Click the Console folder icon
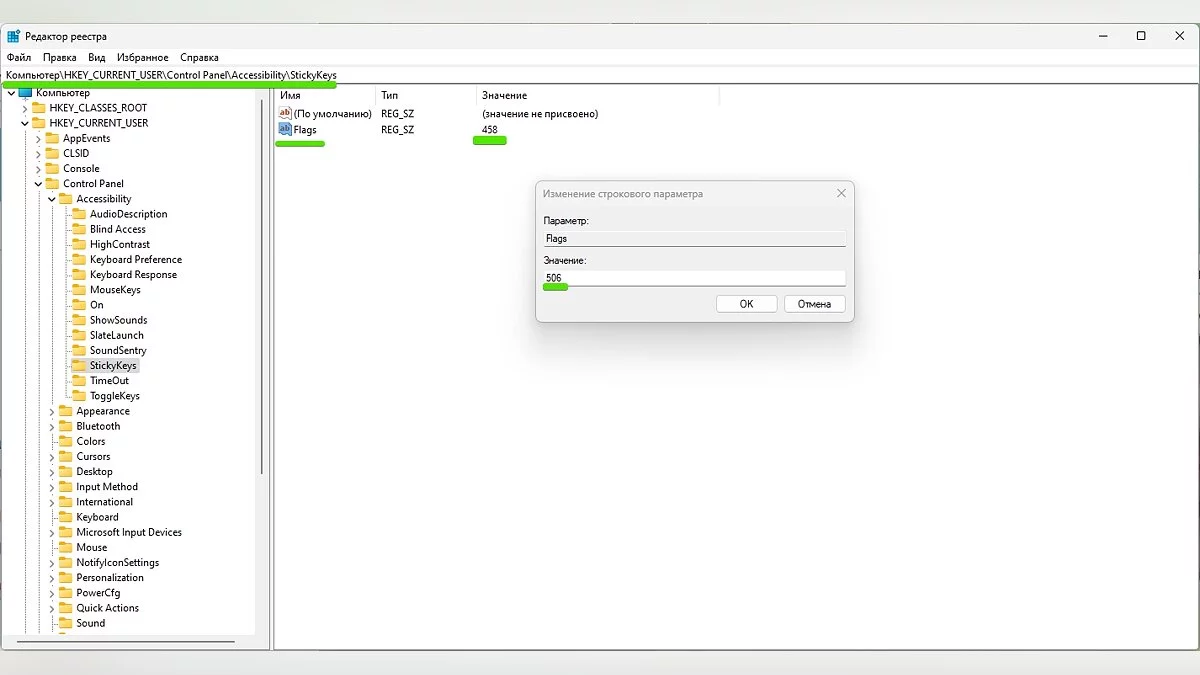This screenshot has height=675, width=1200. pos(53,168)
